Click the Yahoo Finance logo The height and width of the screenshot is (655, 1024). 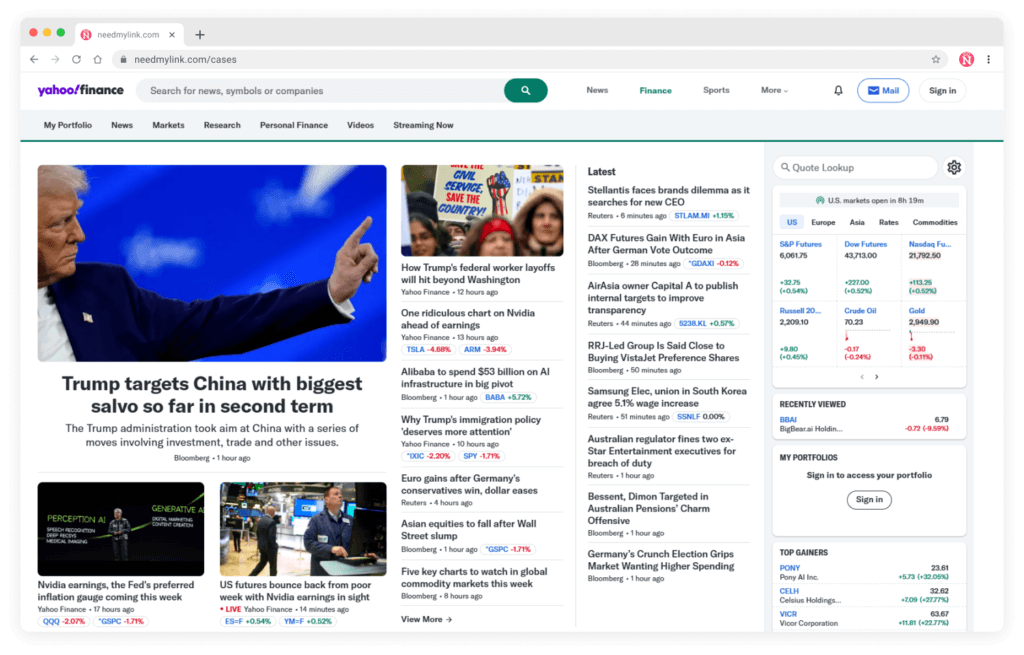coord(79,90)
